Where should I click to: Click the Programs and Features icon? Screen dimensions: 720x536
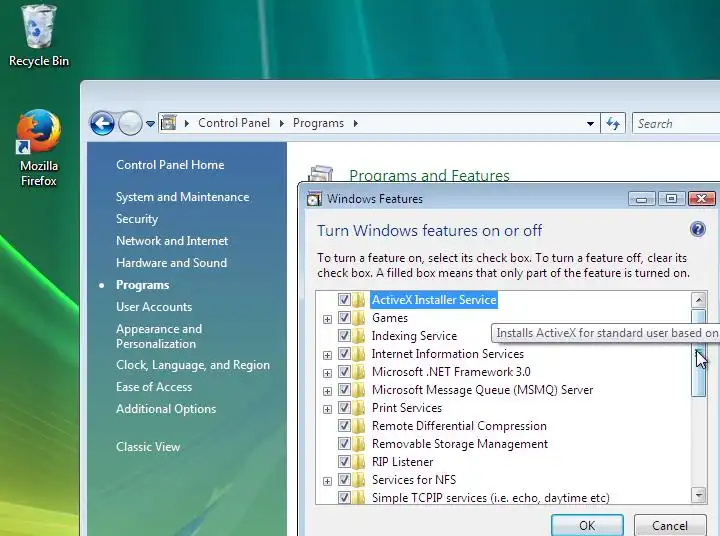[321, 174]
